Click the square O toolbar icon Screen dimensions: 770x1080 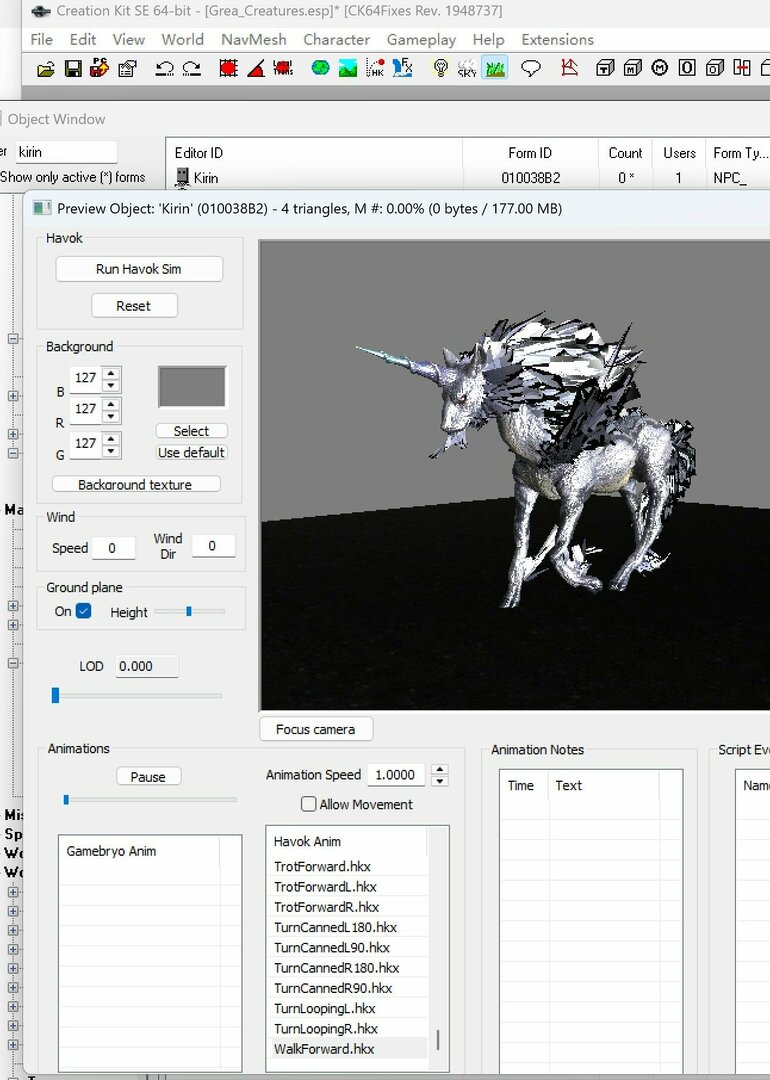[687, 68]
